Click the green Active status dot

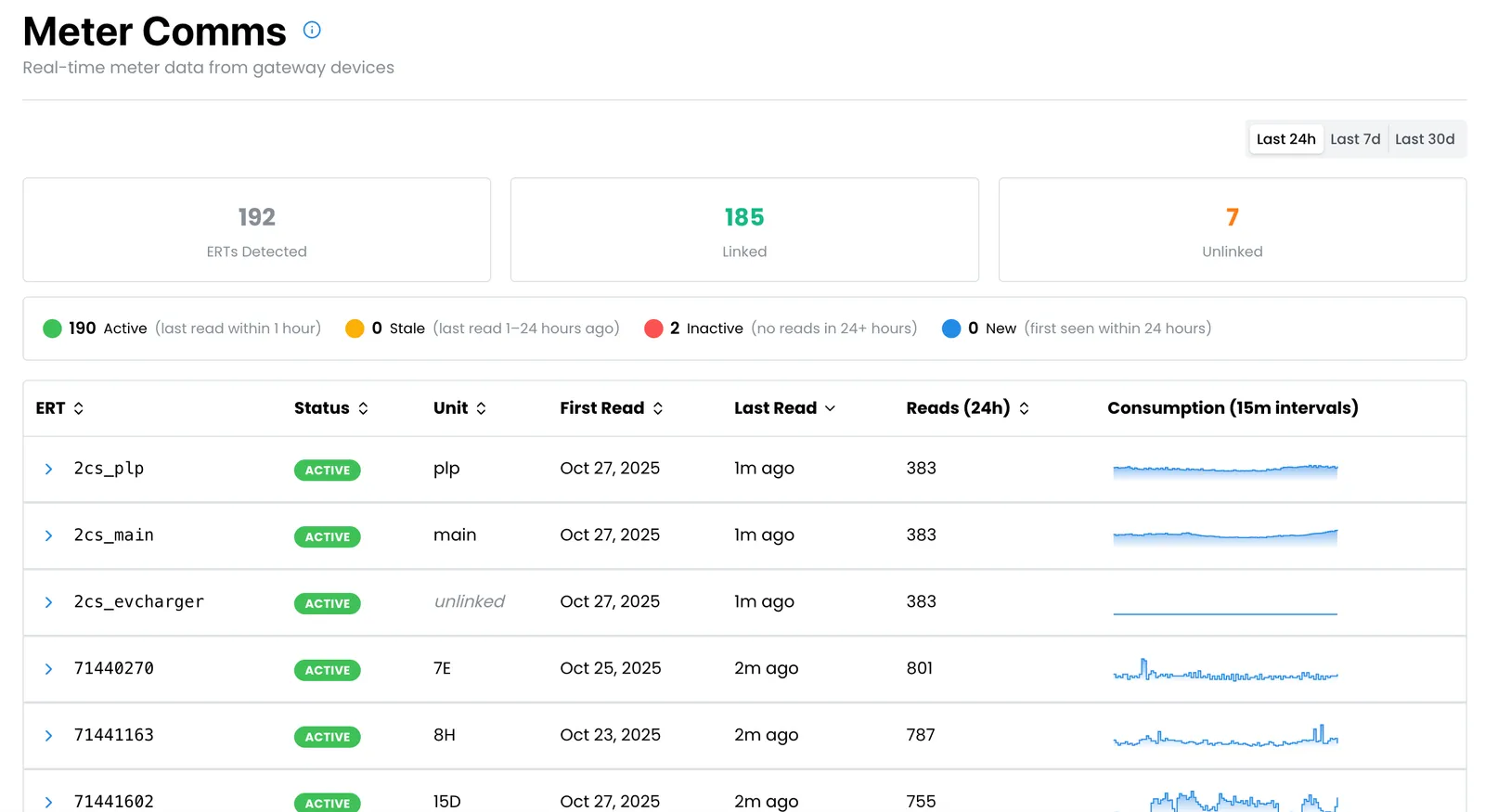point(52,329)
